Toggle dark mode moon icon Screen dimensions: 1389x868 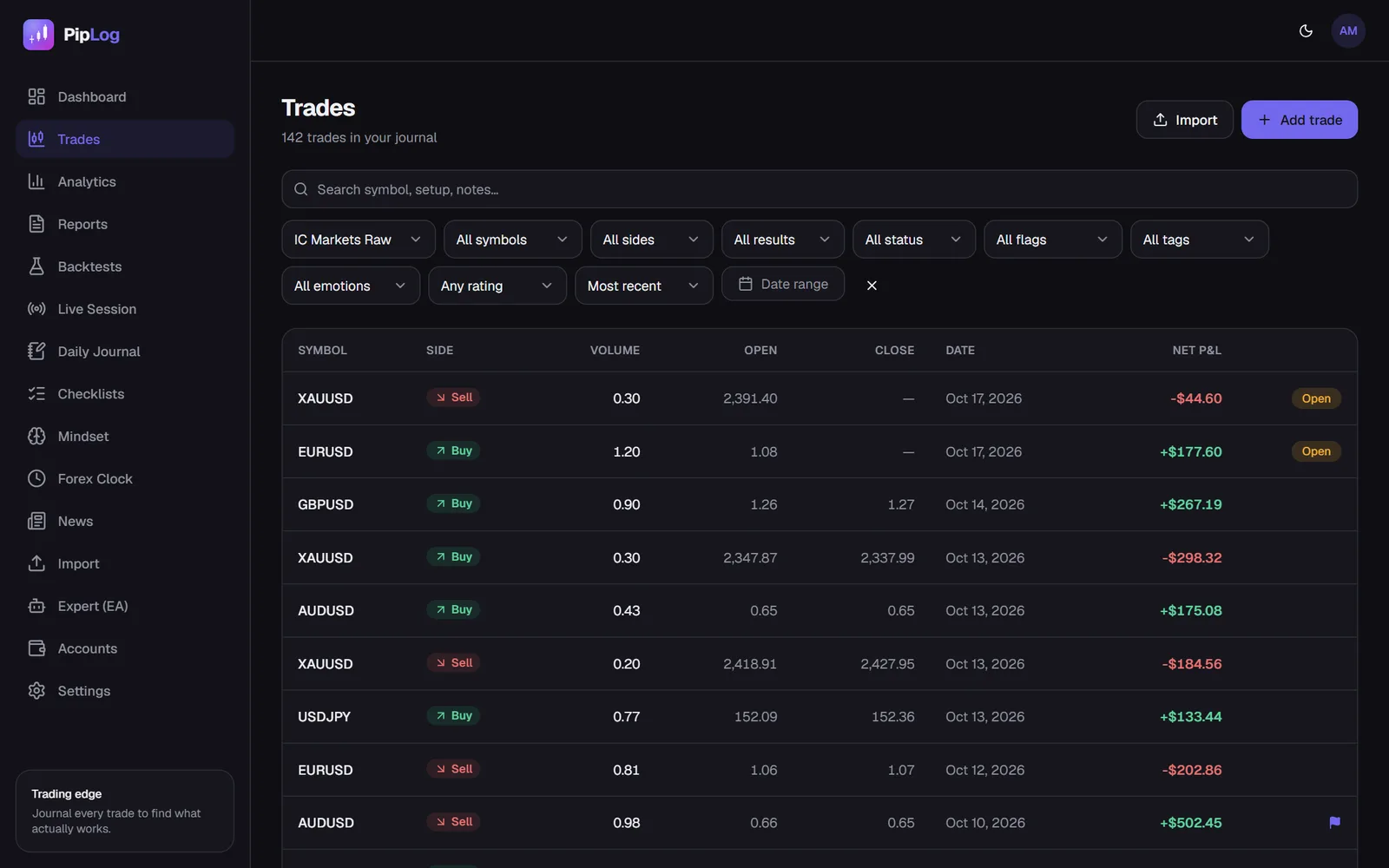pos(1306,31)
